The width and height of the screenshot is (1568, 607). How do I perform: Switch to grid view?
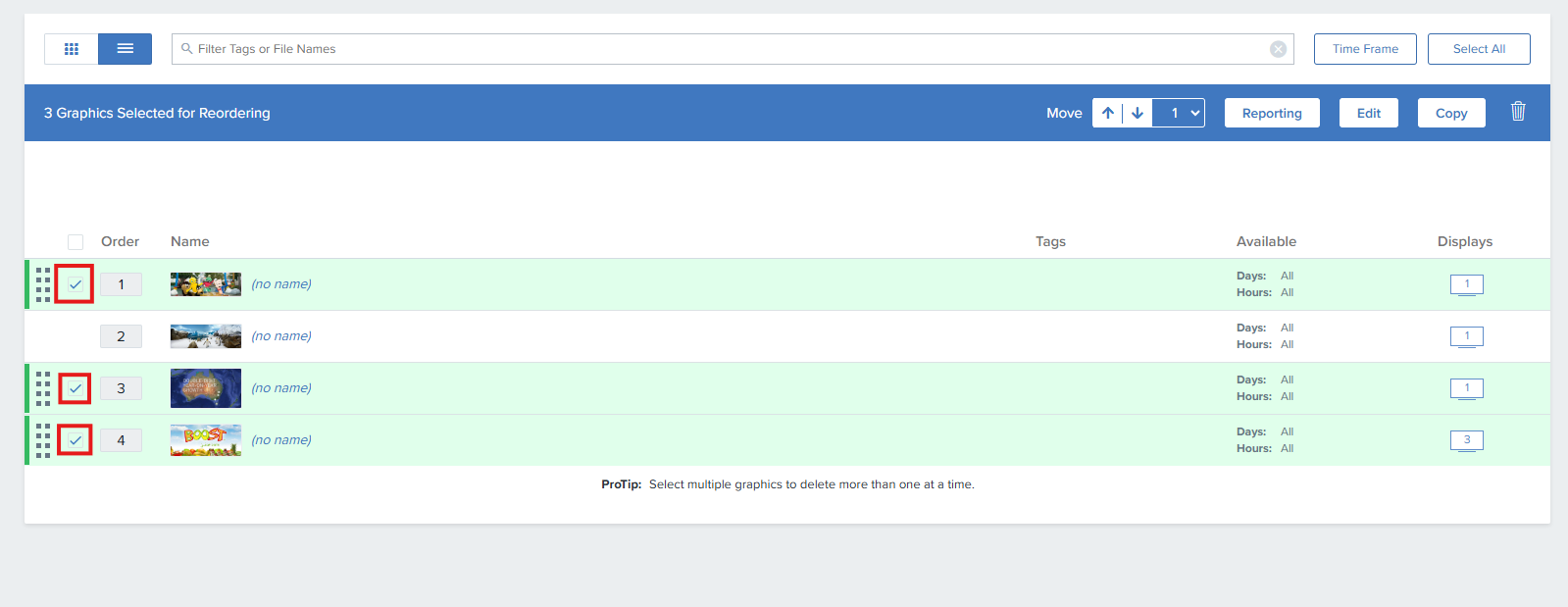click(x=72, y=49)
